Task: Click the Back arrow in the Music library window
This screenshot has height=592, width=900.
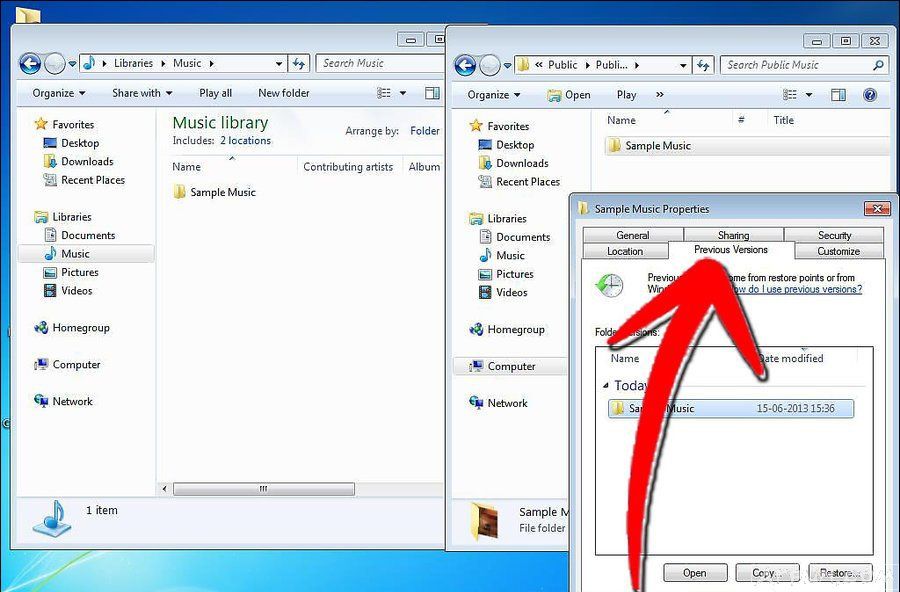Action: tap(30, 63)
